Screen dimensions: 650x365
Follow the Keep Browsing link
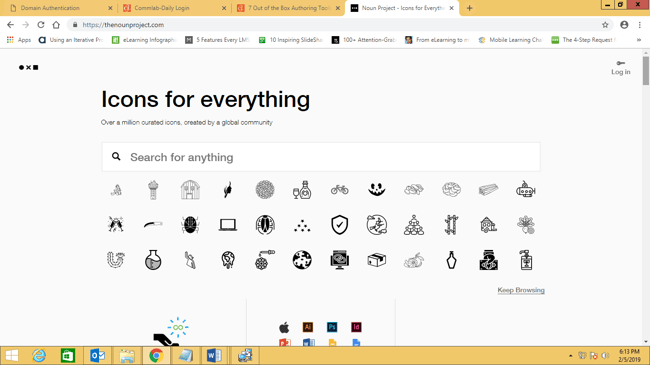coord(521,290)
